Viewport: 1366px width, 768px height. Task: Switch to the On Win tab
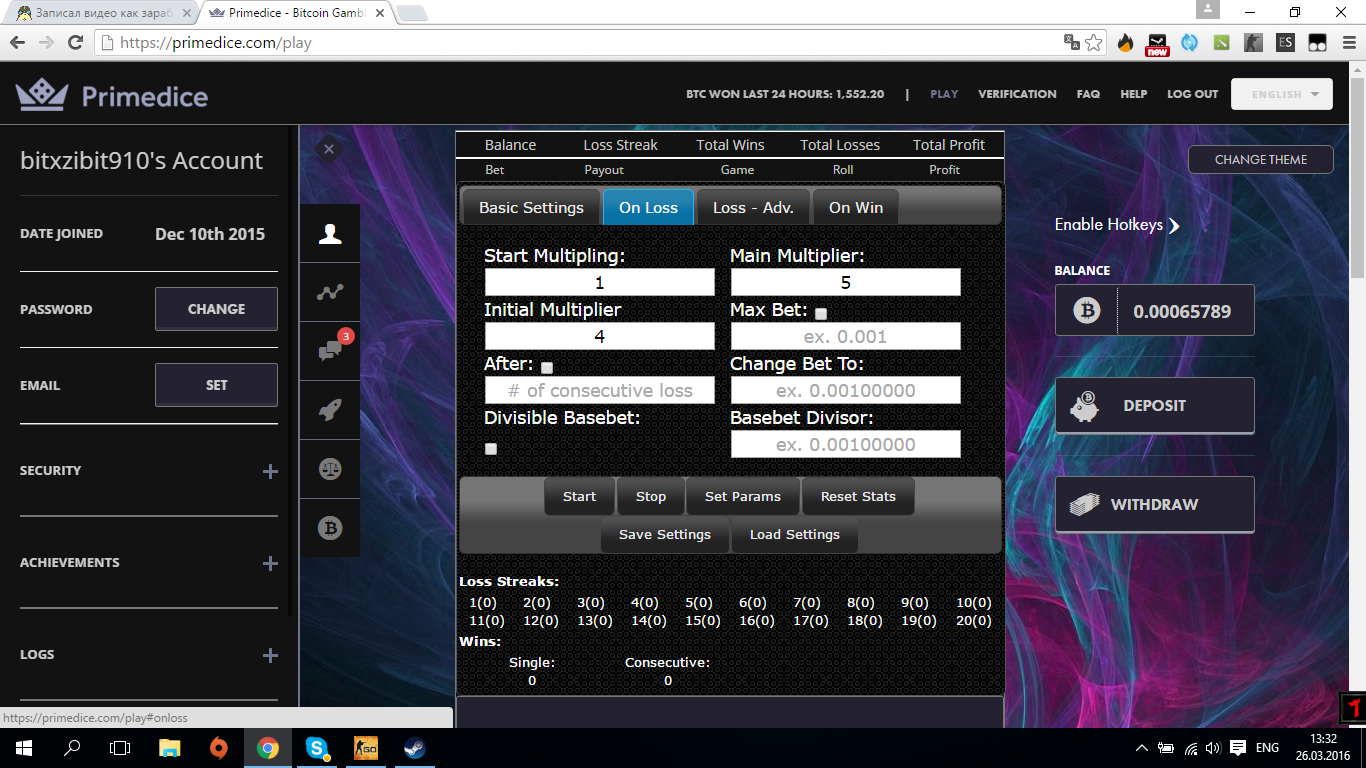(856, 208)
